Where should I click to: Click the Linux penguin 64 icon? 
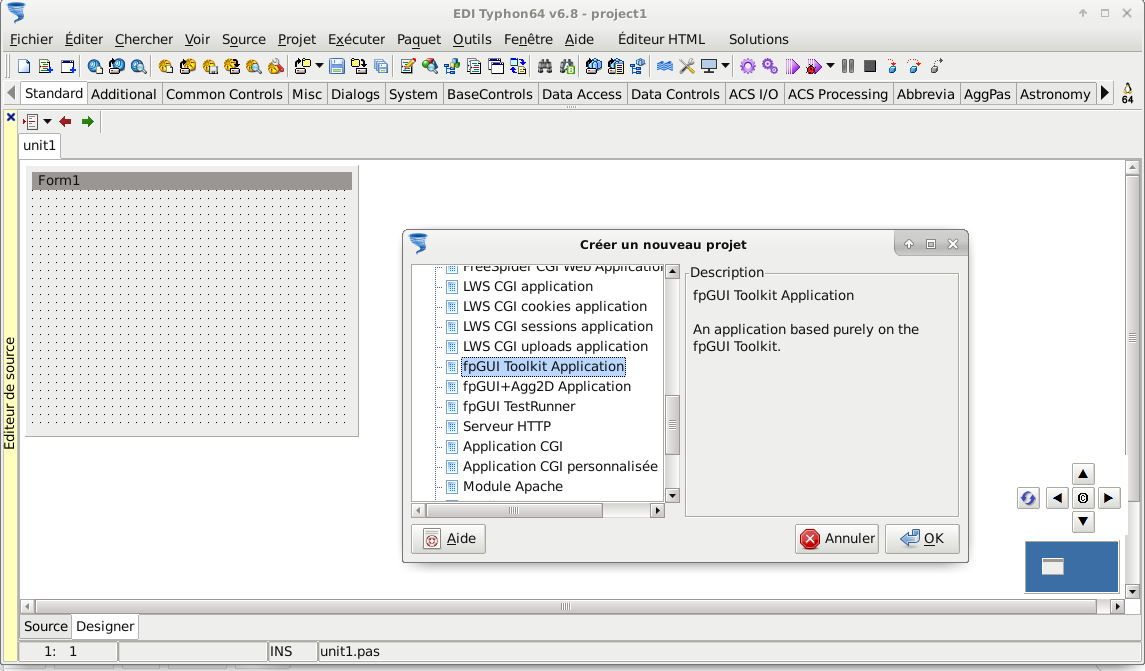coord(1127,93)
